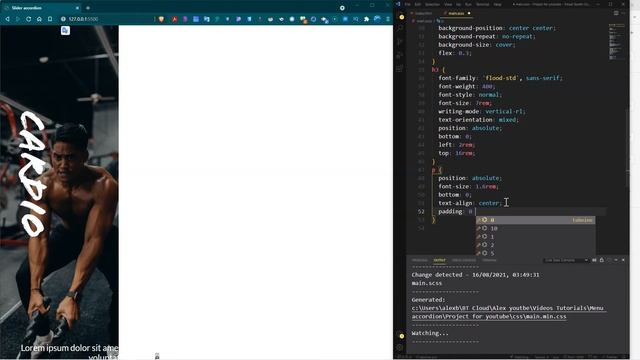The height and width of the screenshot is (360, 640).
Task: Maximize the bottom panel
Action: tap(616, 260)
